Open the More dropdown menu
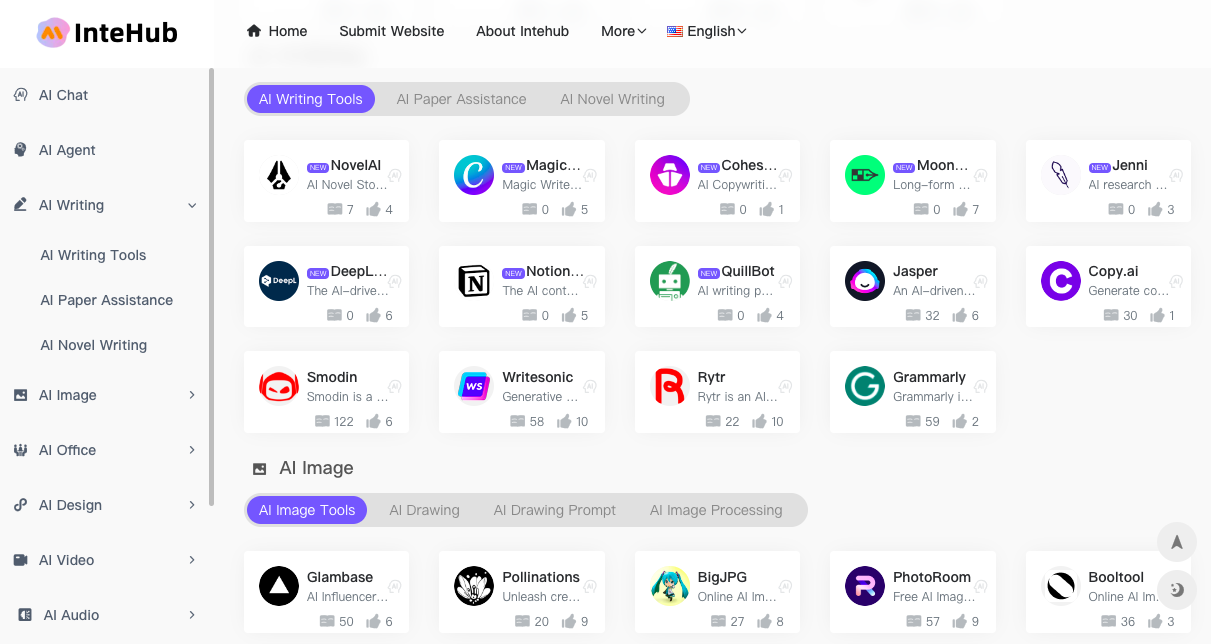 [623, 31]
